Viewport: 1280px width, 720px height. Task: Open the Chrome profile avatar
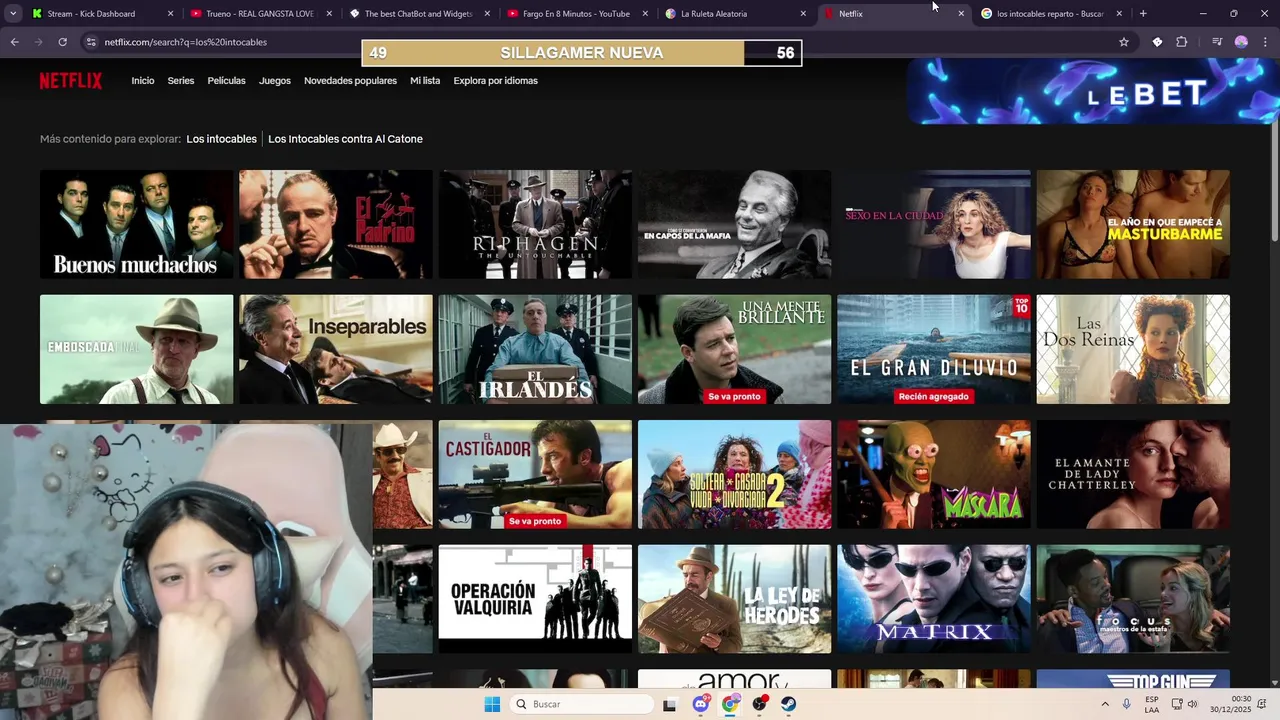coord(1241,42)
